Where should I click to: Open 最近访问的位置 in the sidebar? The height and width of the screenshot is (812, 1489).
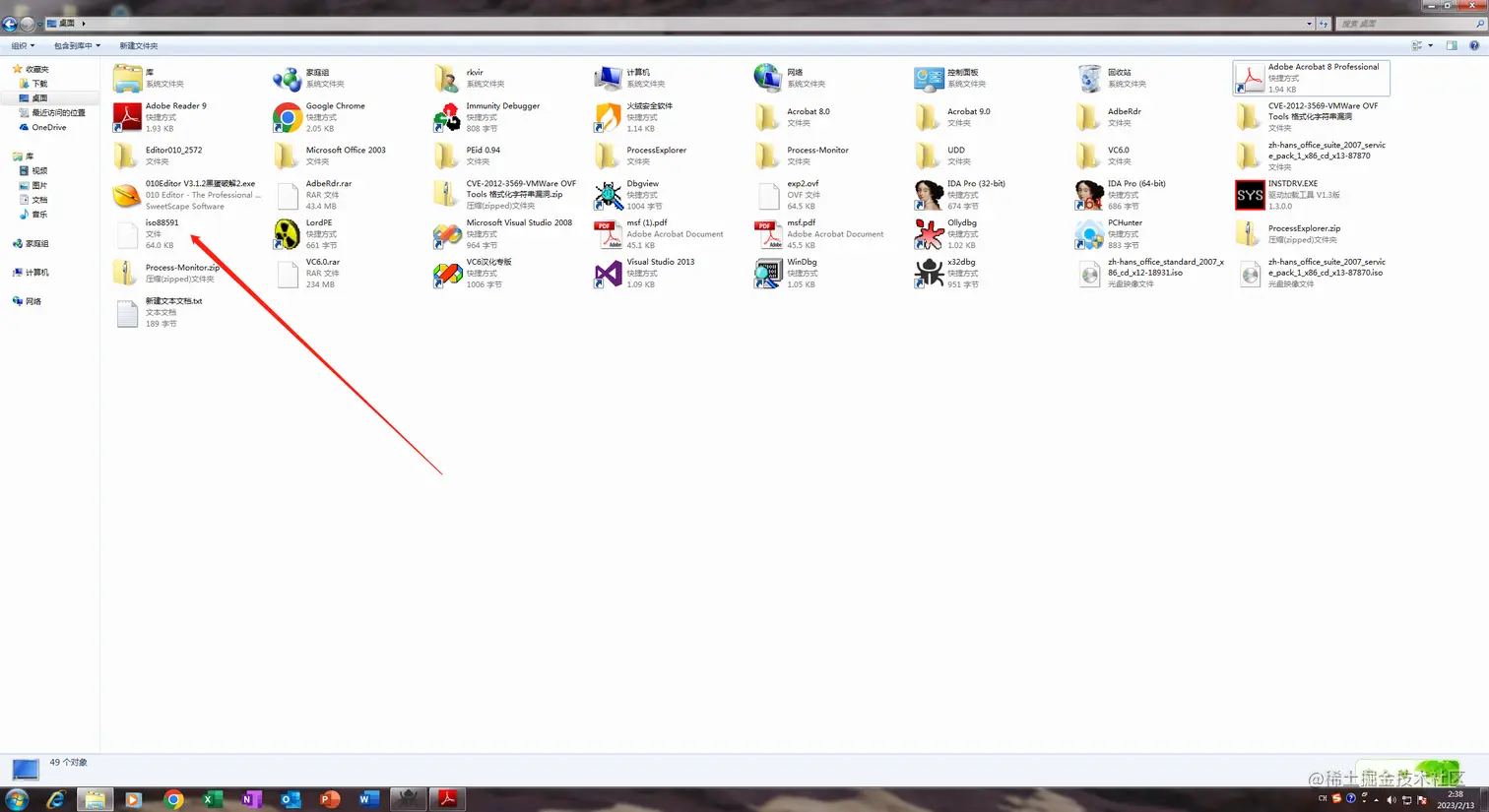tap(58, 113)
